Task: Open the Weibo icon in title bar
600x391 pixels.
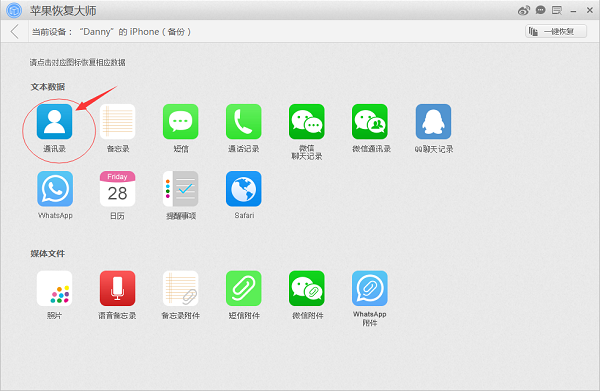Action: click(x=523, y=10)
